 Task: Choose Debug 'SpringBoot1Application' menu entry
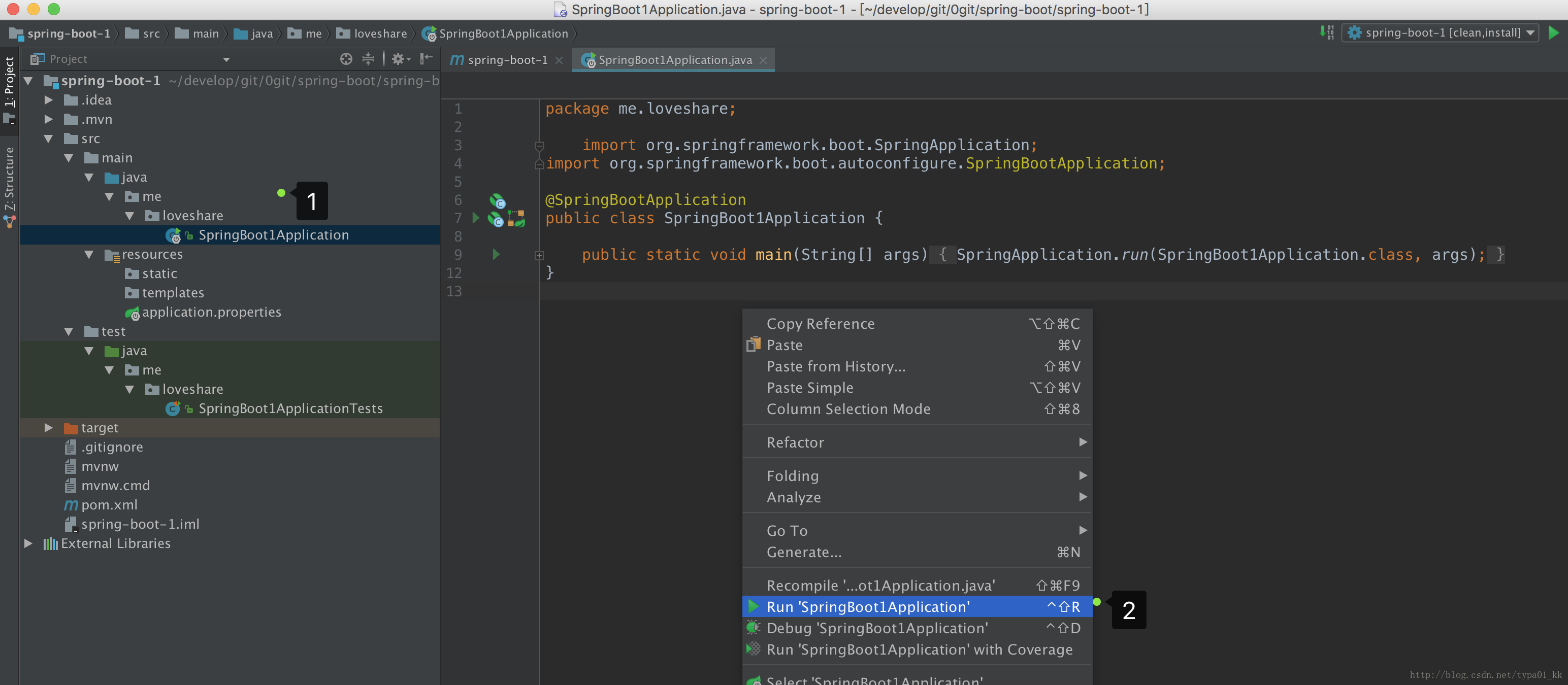876,628
